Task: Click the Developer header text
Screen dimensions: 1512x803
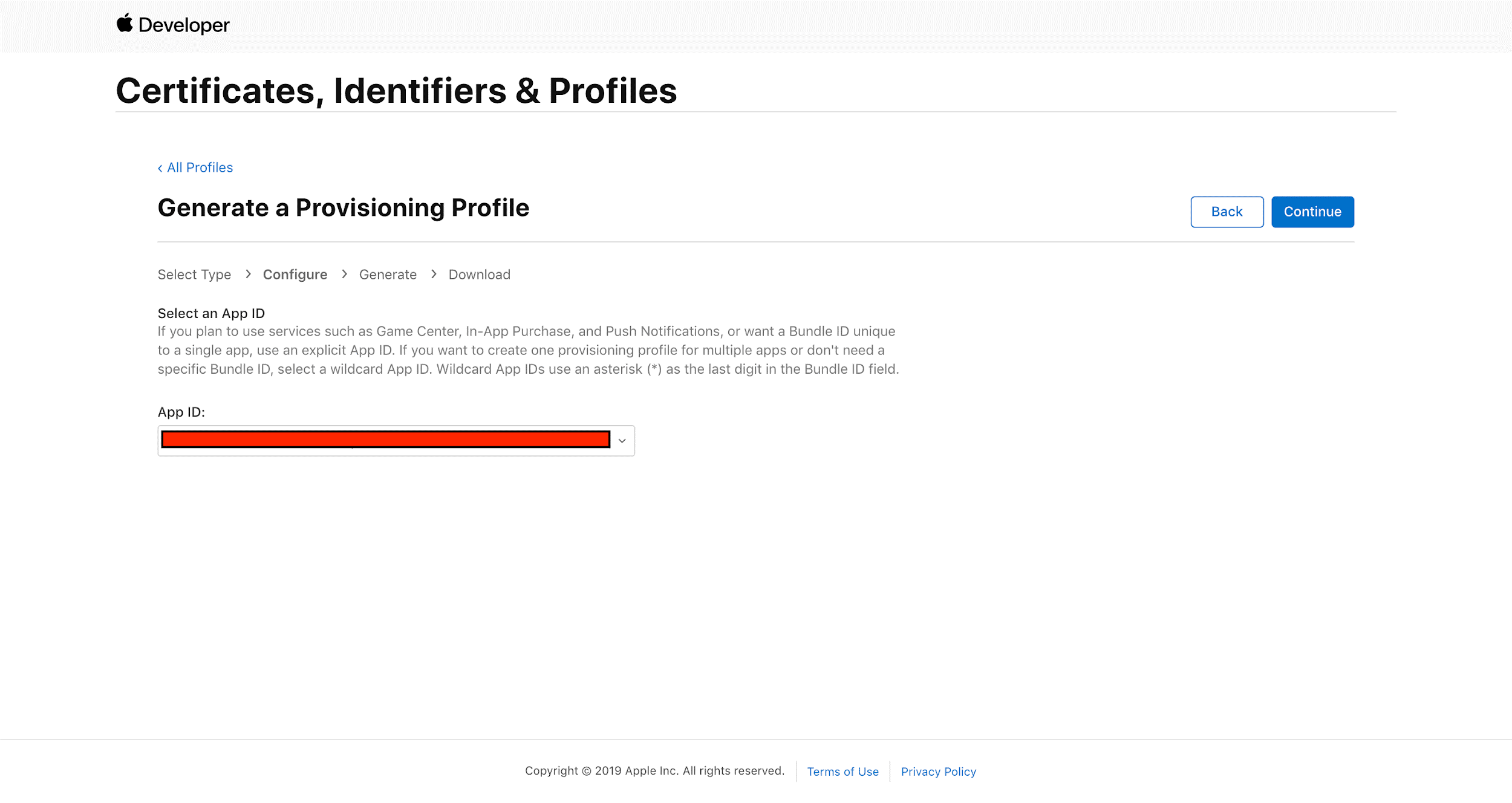Action: (184, 25)
